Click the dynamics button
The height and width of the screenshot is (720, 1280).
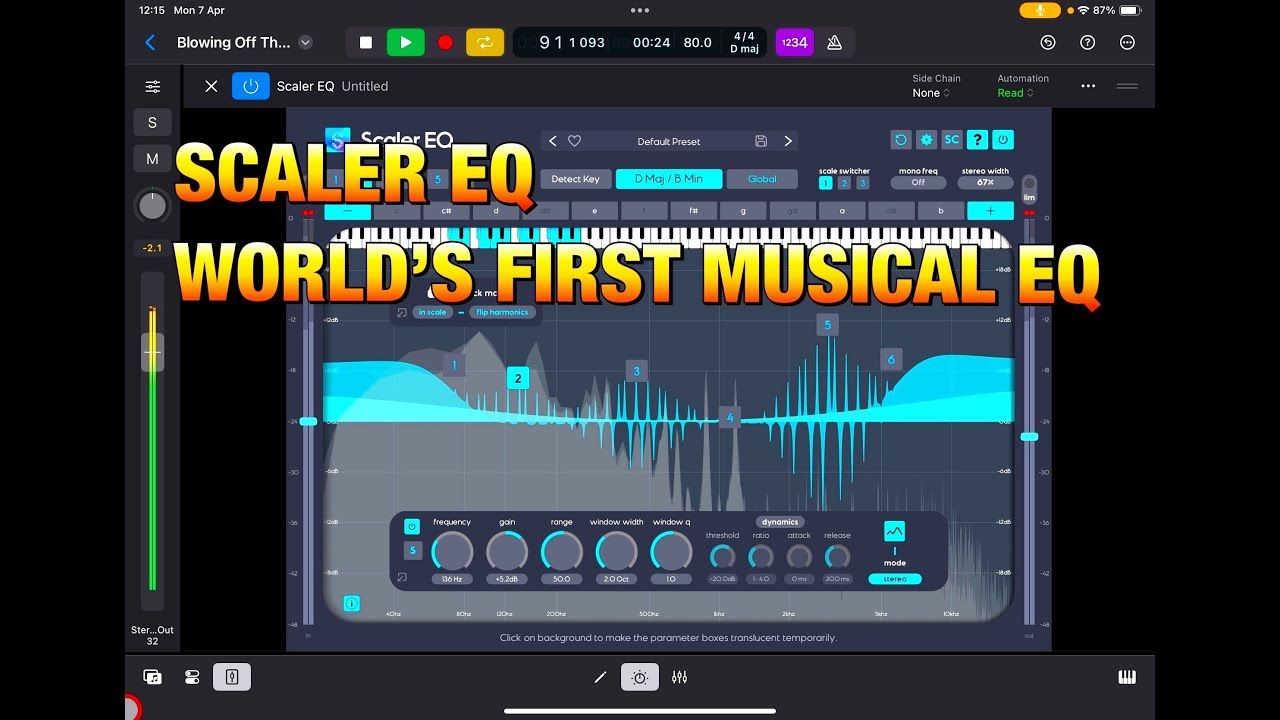click(x=780, y=522)
